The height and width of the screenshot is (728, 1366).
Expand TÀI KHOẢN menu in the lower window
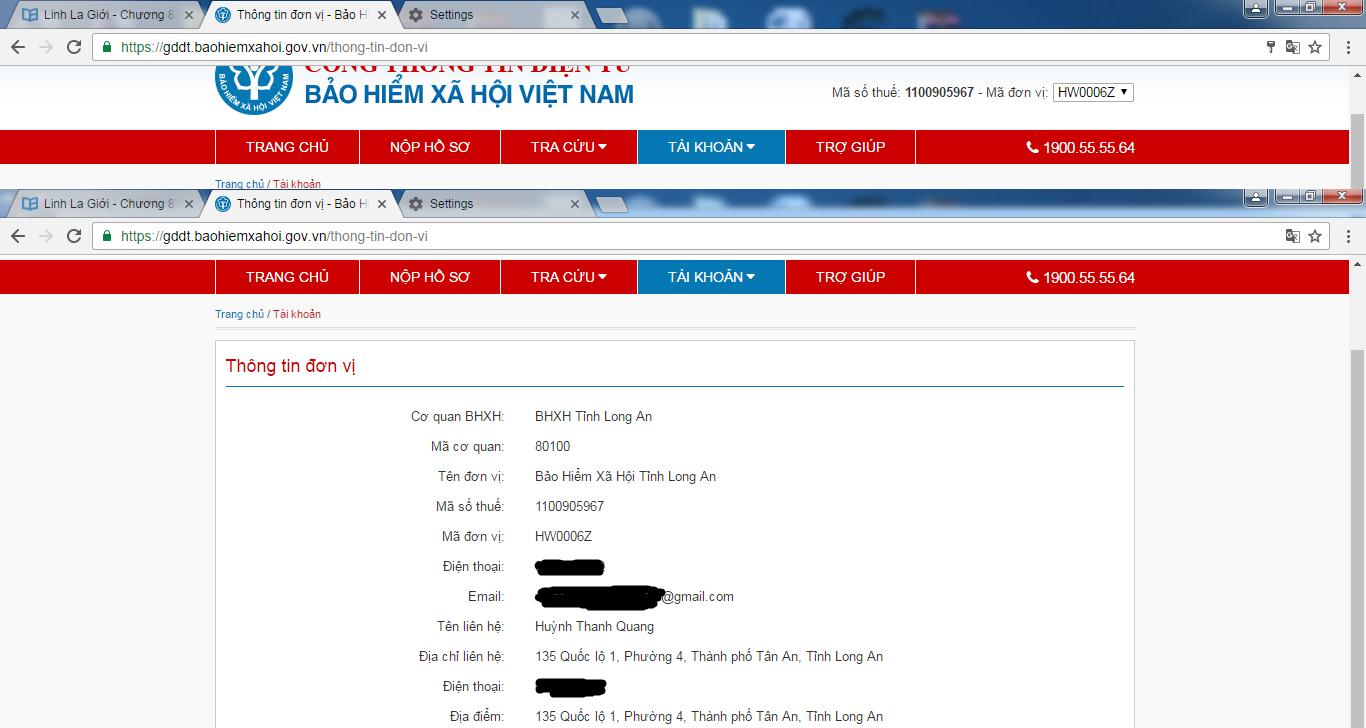[x=711, y=277]
